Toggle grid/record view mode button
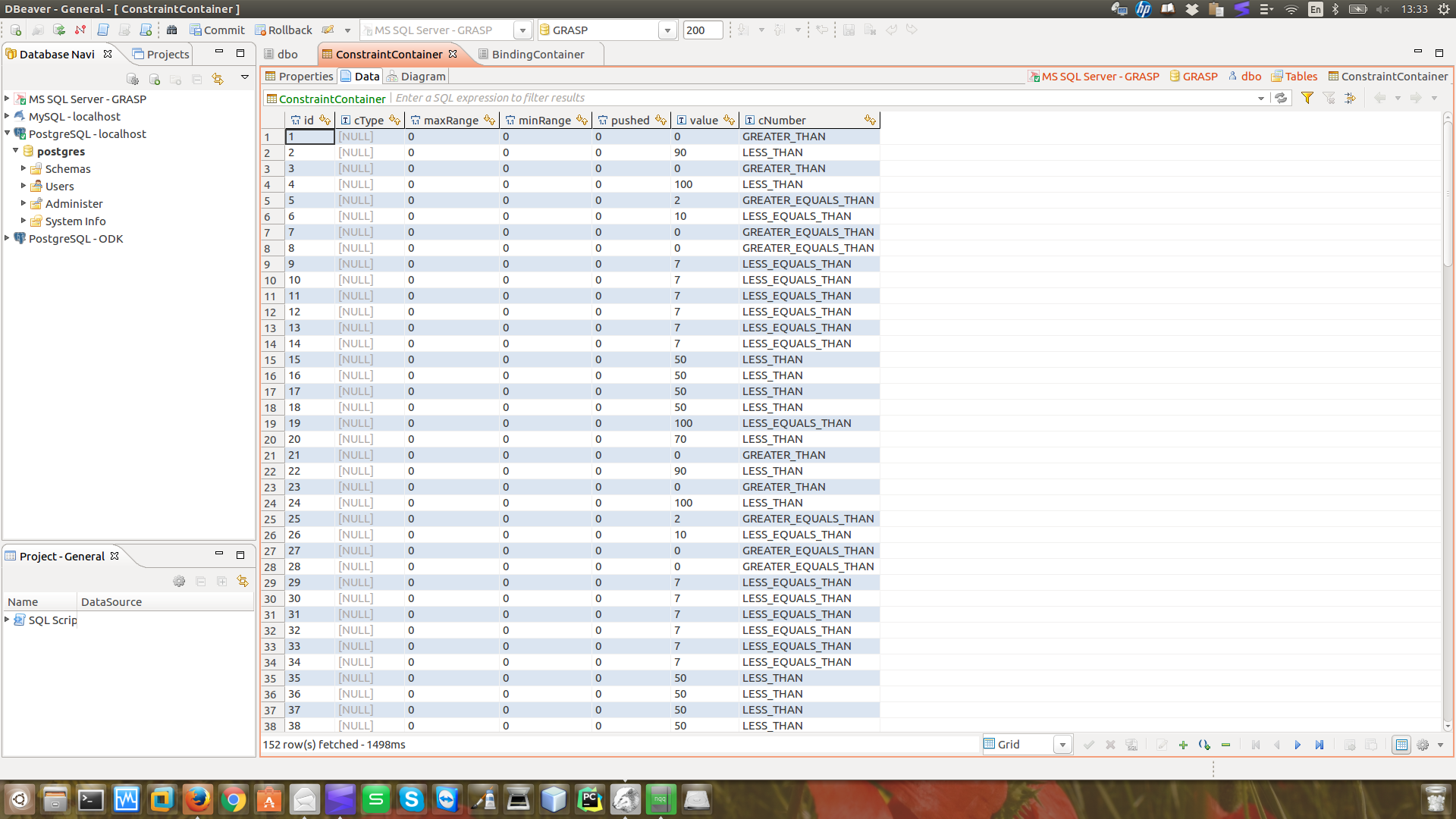1456x819 pixels. (x=1401, y=745)
